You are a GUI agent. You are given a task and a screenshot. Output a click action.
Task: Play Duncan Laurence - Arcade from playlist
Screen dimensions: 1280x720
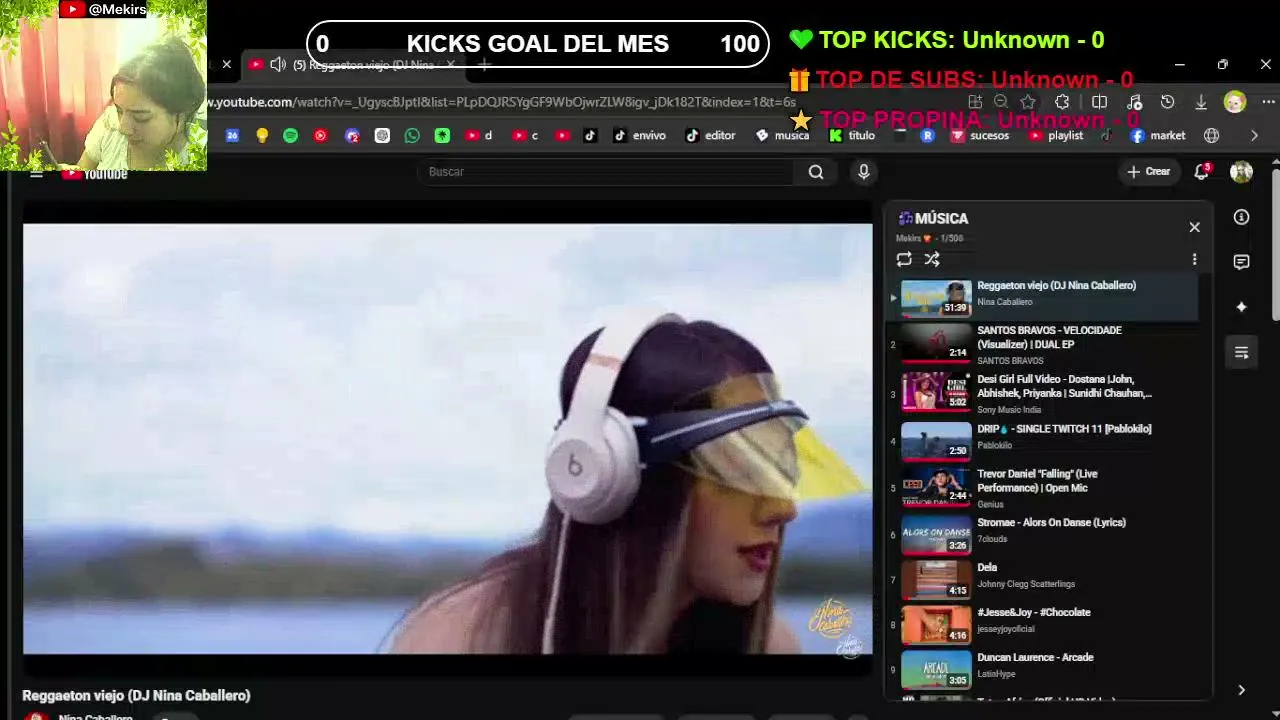pos(1044,669)
